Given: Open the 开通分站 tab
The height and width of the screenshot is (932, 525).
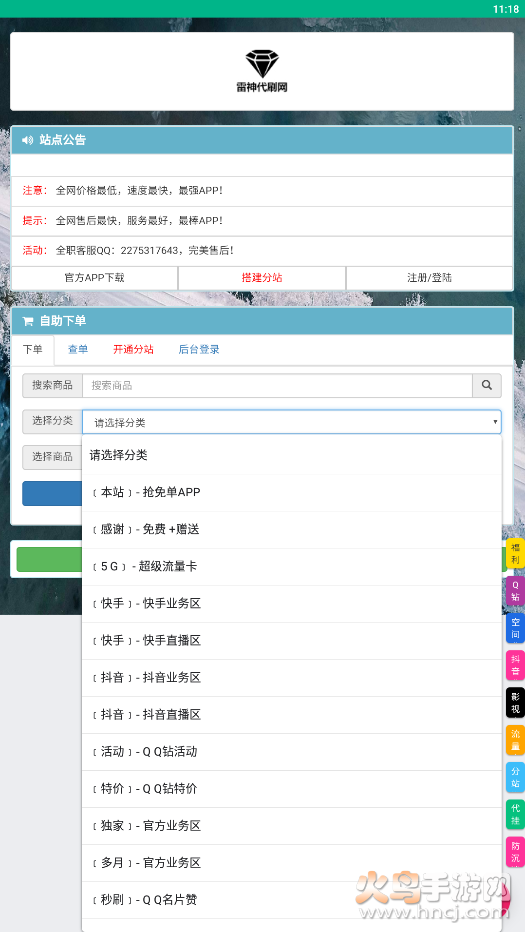Looking at the screenshot, I should pos(133,350).
